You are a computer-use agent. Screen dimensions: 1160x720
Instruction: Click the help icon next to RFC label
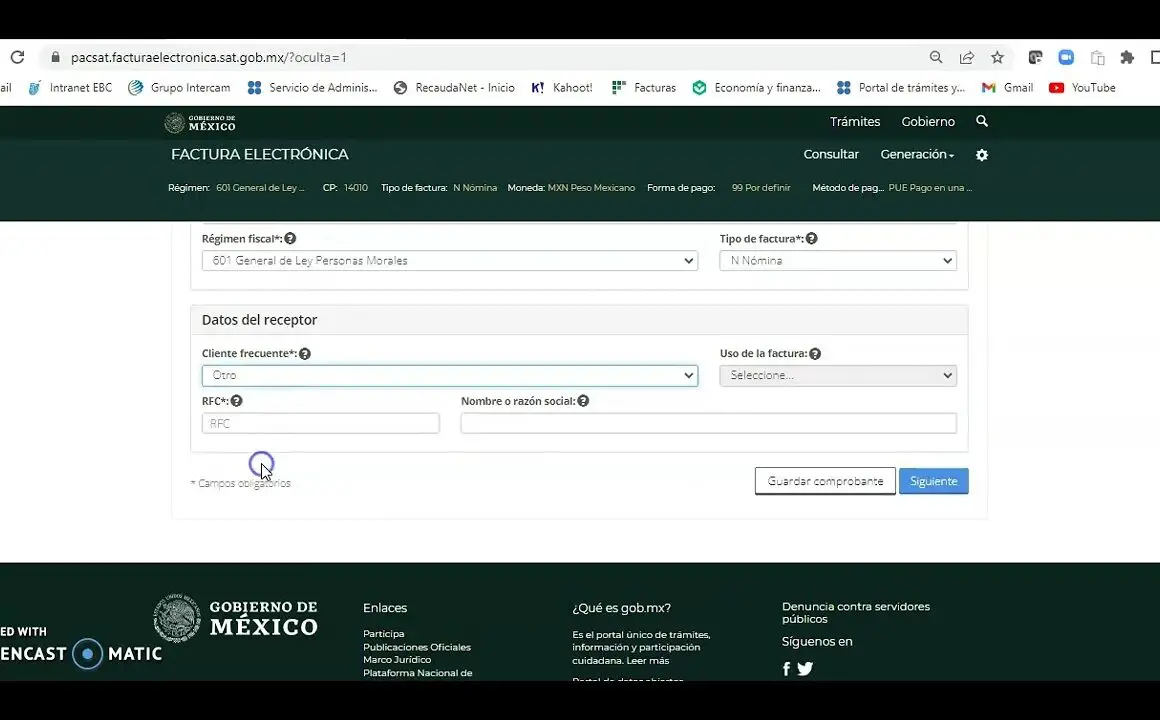pyautogui.click(x=236, y=401)
